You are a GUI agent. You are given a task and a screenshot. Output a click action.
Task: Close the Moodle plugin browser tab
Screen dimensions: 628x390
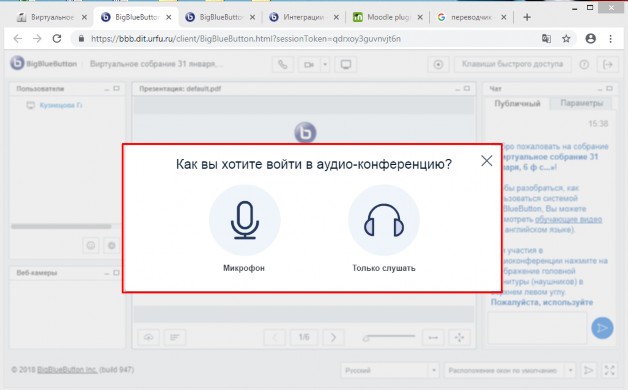tap(420, 17)
